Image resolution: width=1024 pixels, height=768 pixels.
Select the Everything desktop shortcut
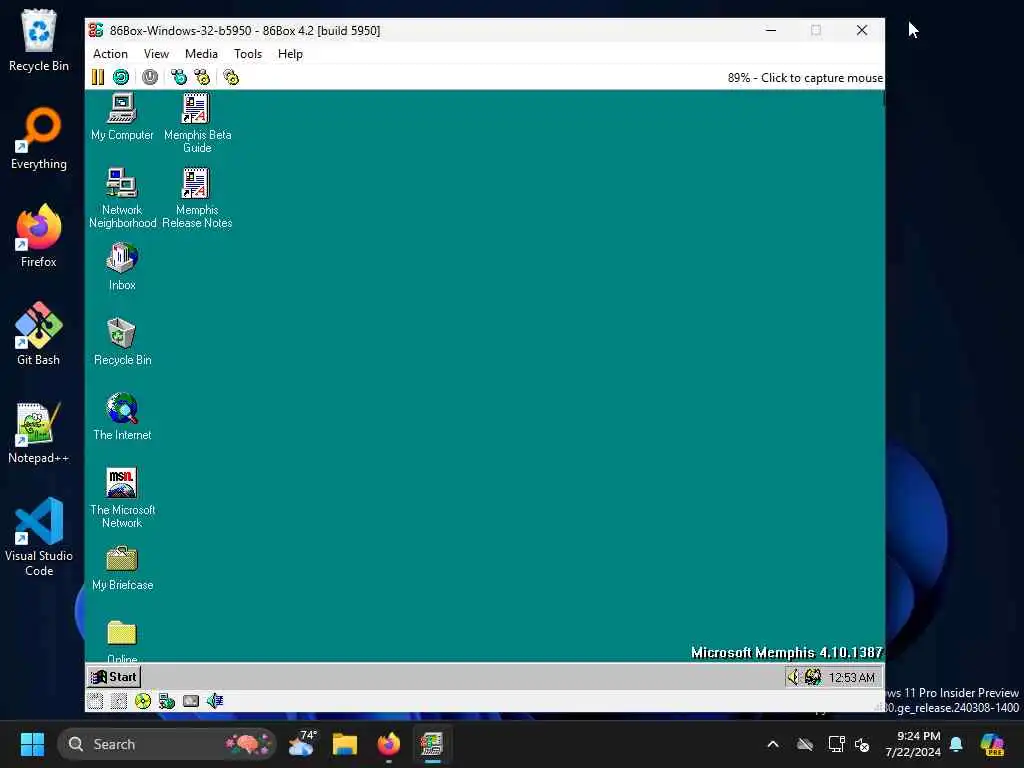(x=39, y=138)
